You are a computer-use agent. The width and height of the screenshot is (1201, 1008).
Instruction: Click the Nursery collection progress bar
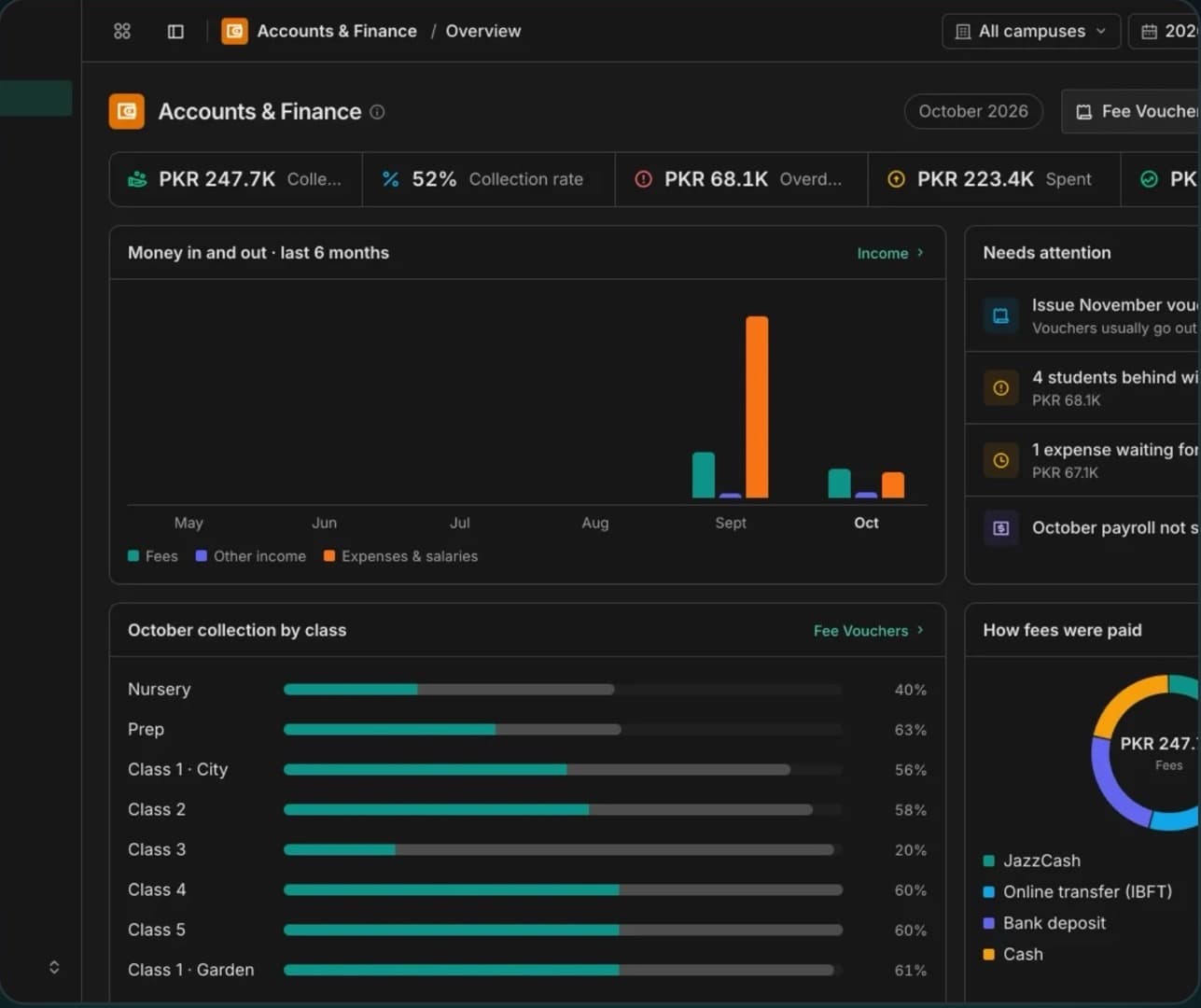[563, 690]
